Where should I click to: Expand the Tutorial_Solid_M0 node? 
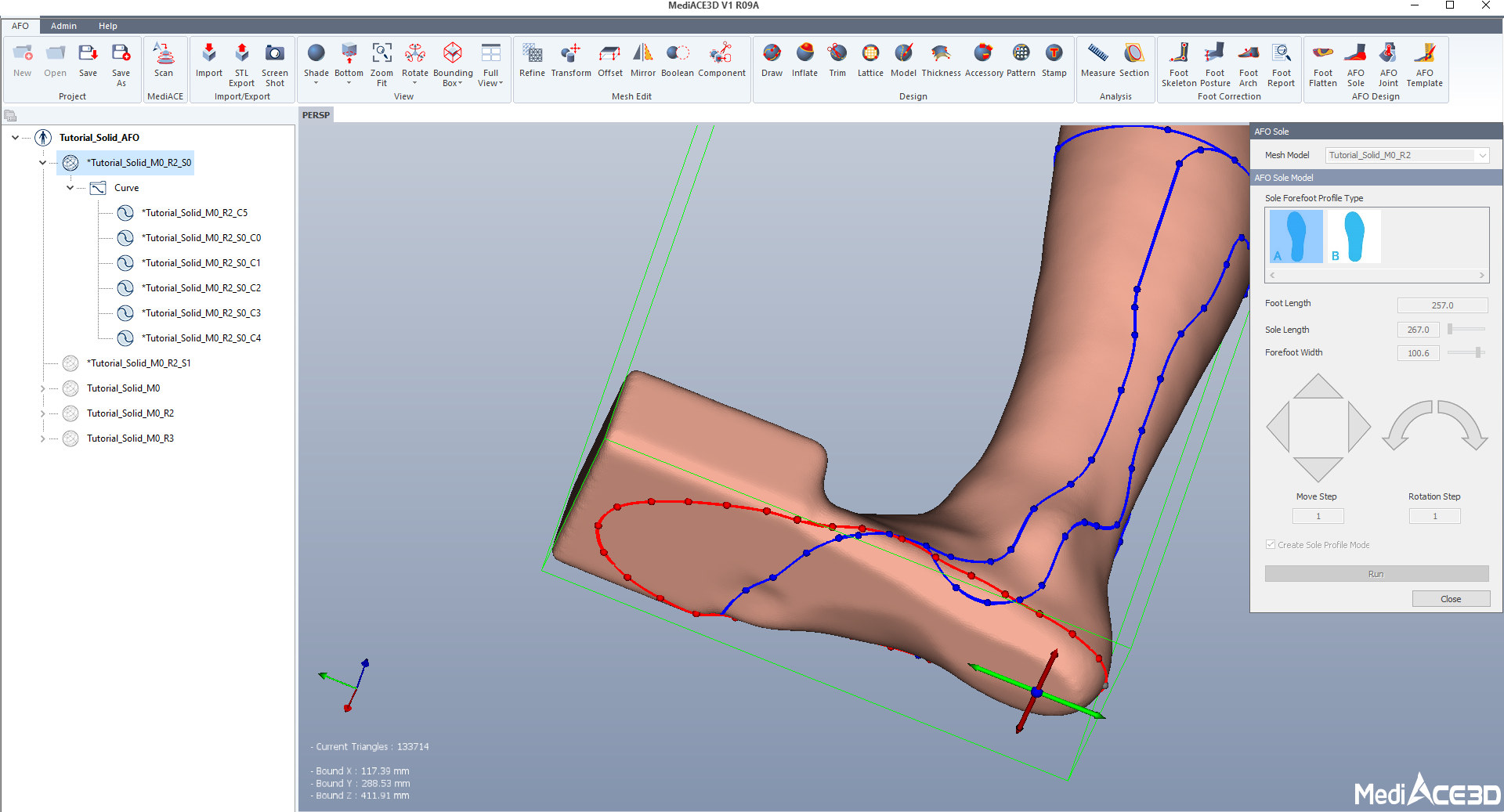[x=42, y=388]
